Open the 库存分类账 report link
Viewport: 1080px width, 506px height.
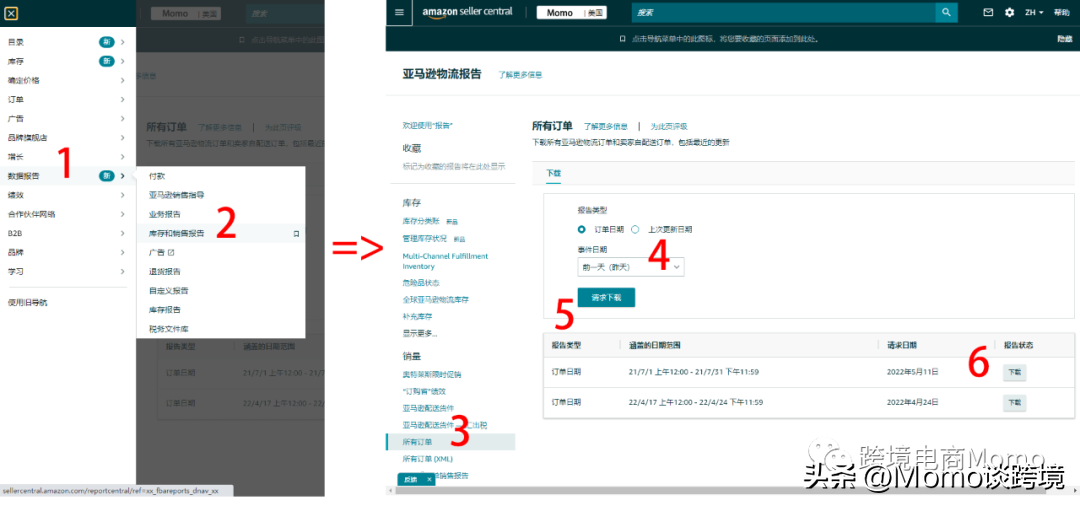[x=422, y=222]
